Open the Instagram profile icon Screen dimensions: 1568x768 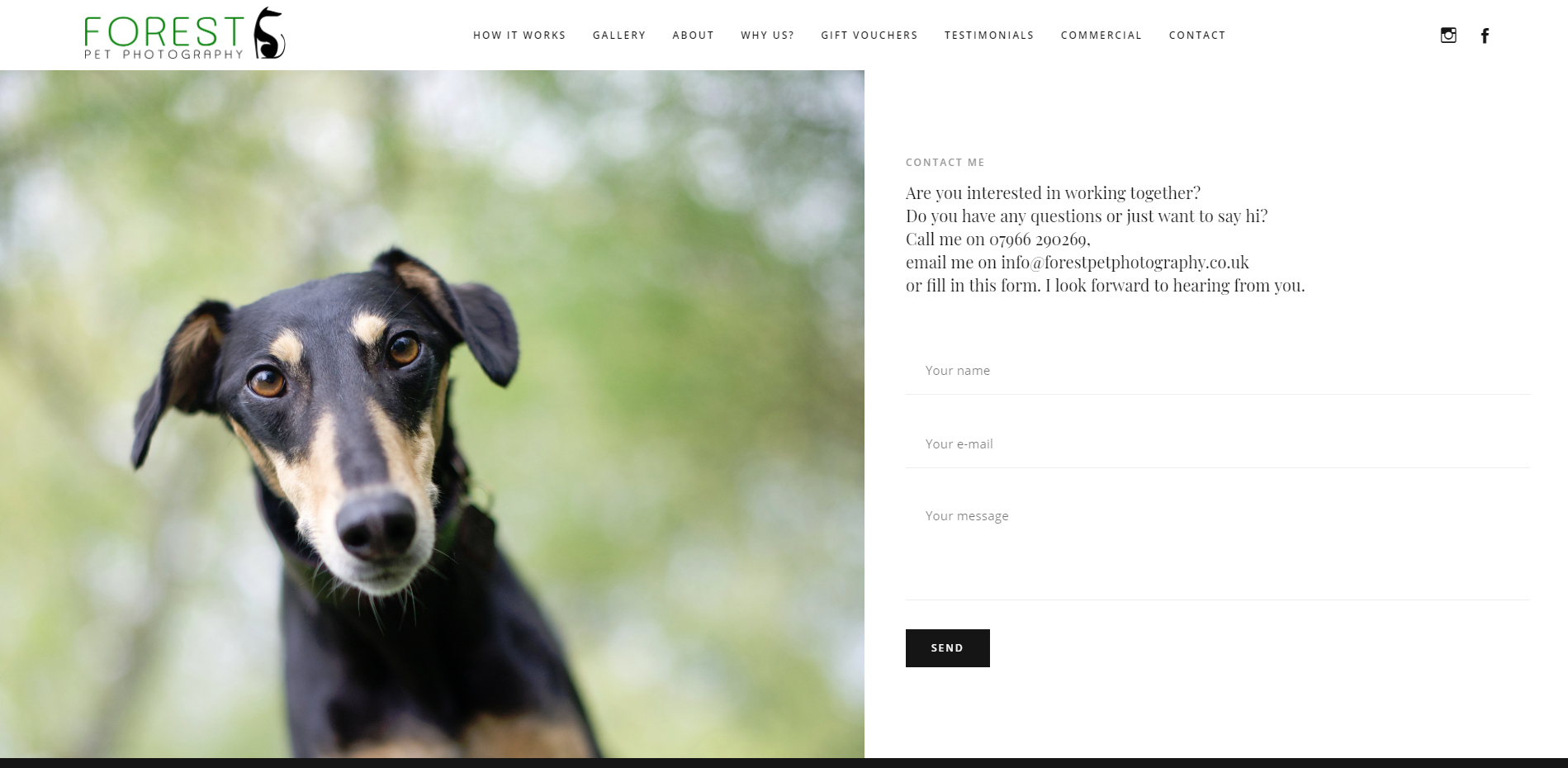(x=1448, y=36)
